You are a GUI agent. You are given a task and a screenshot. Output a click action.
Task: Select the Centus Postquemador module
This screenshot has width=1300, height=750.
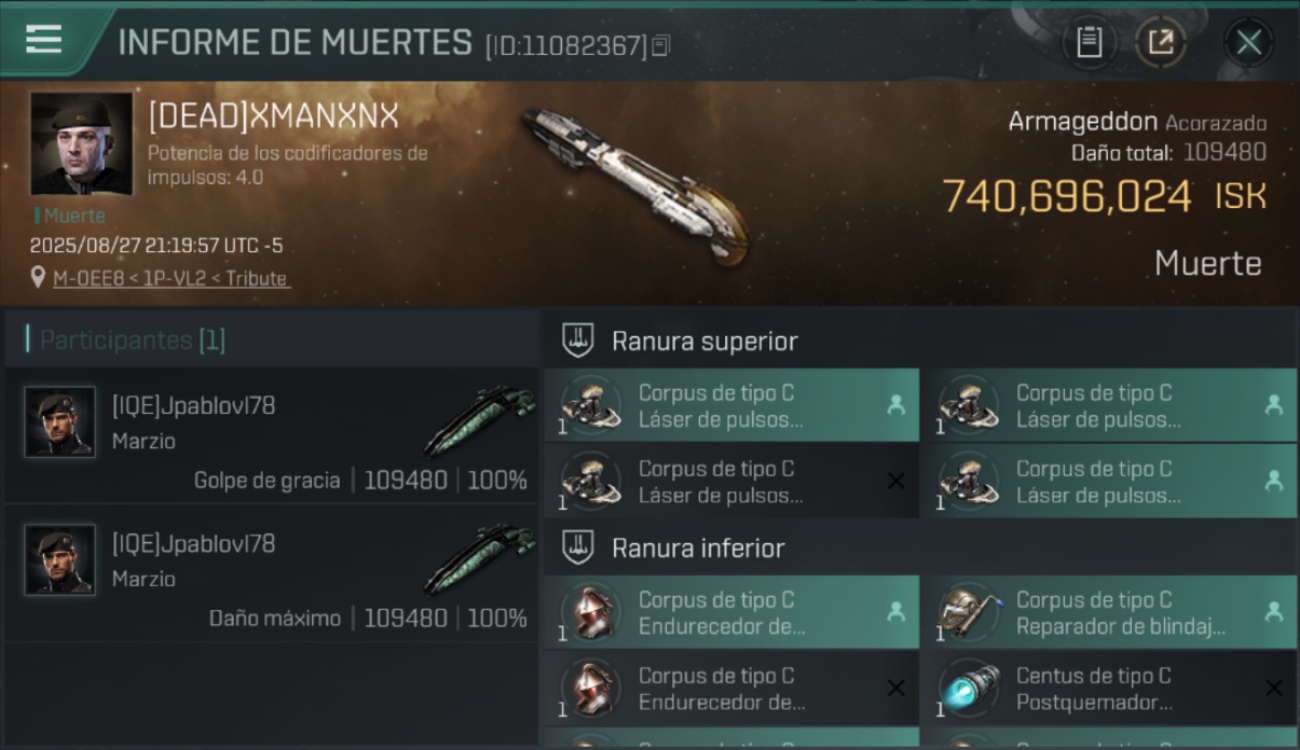1109,689
